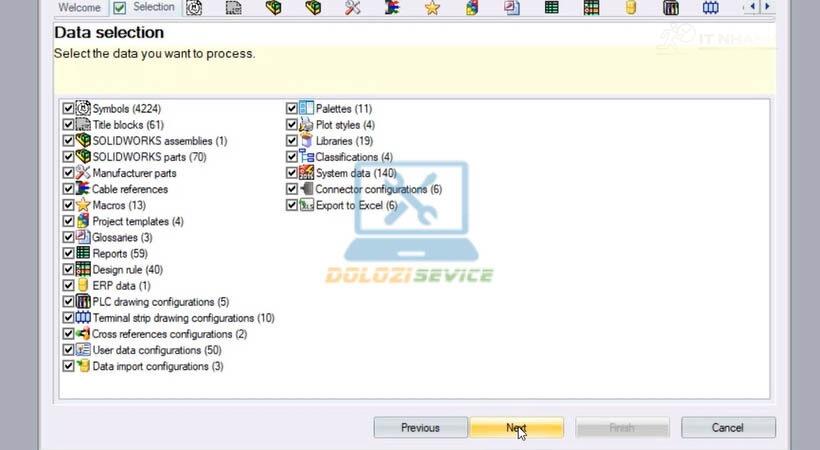
Task: Cancel the wizard with Cancel button
Action: click(x=727, y=428)
